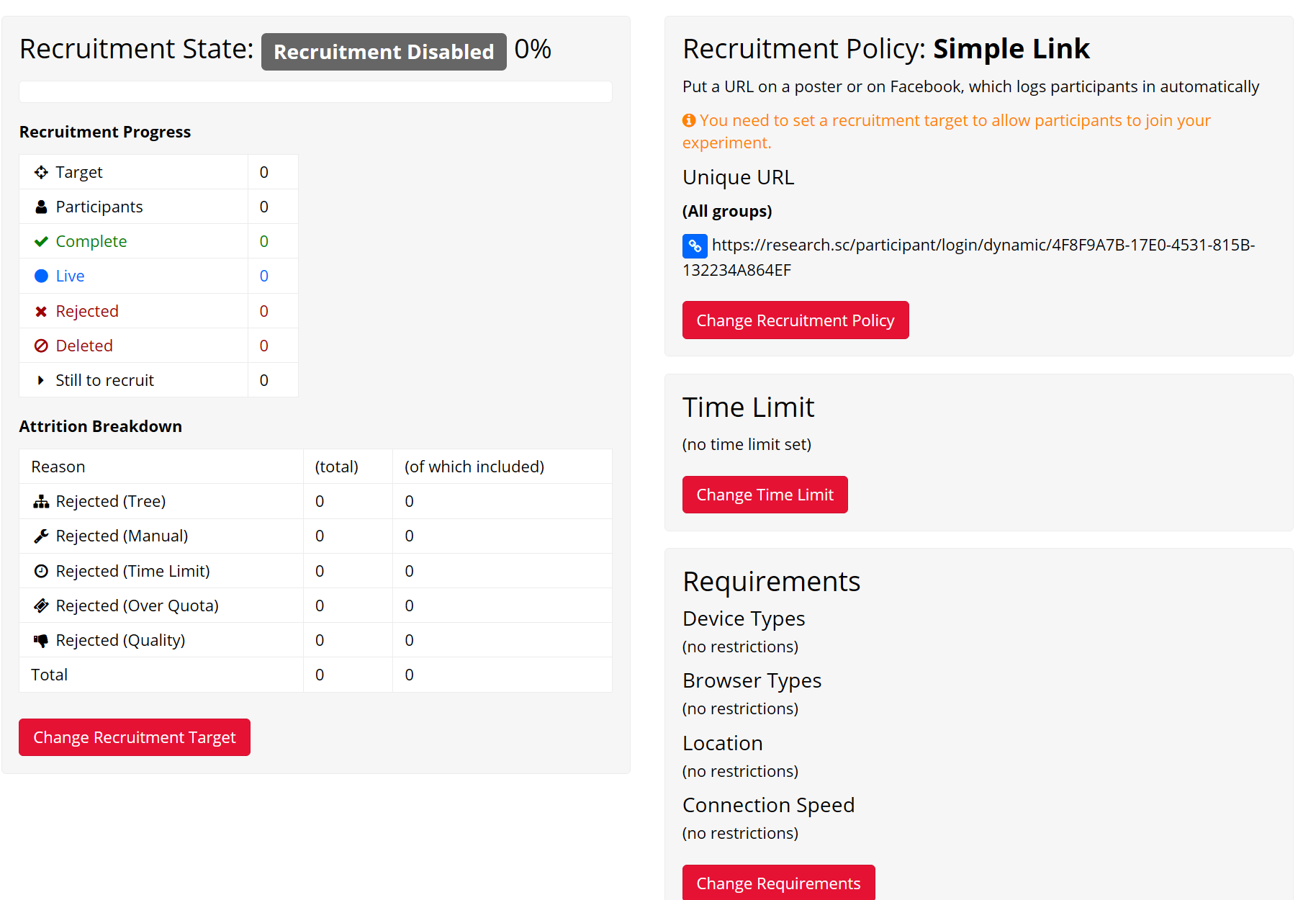The image size is (1316, 900).
Task: Click the Rejected (Tree) hierarchy icon
Action: (41, 502)
